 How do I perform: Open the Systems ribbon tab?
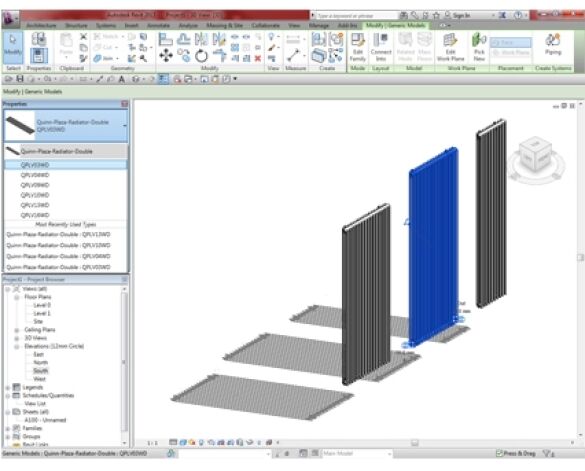pos(106,25)
